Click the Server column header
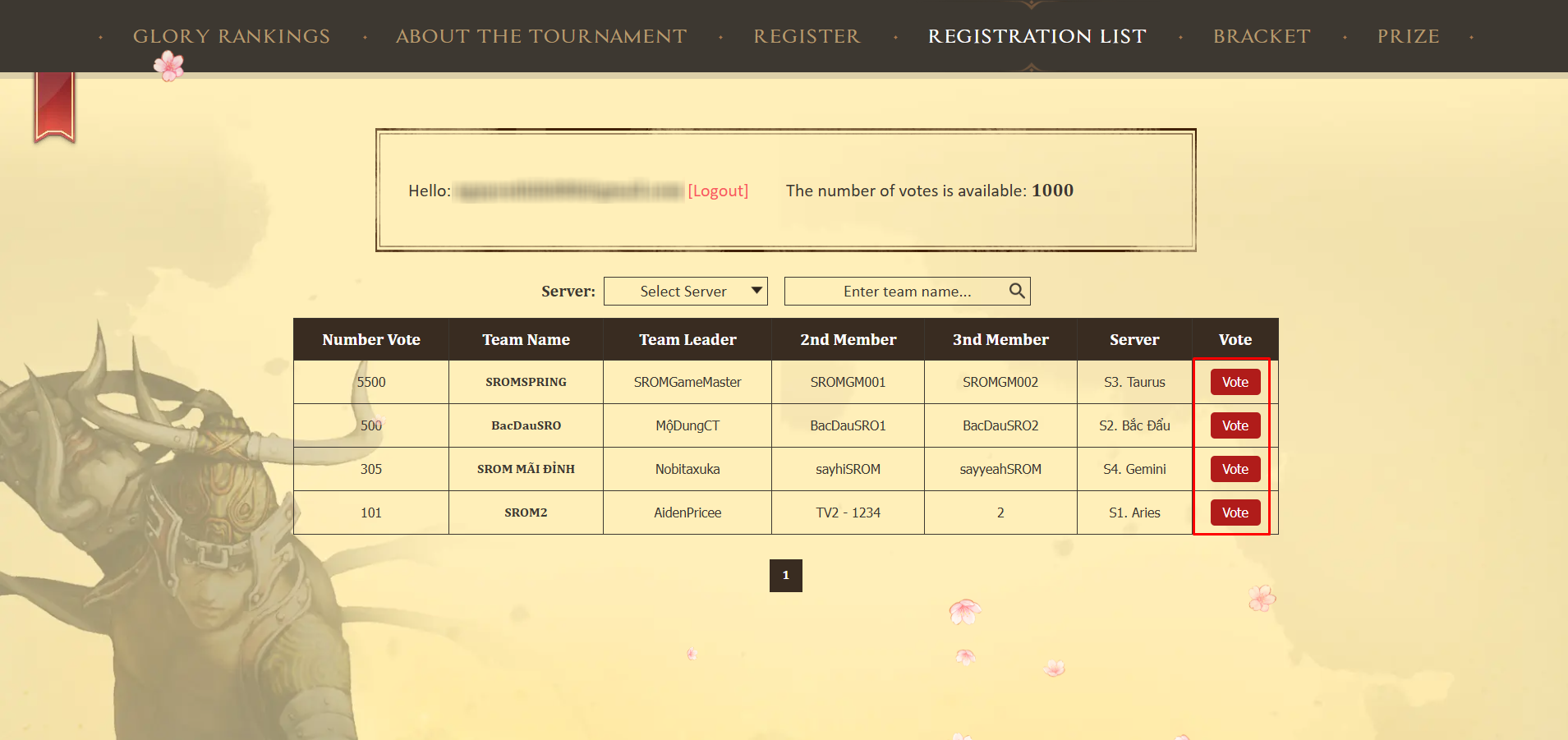This screenshot has height=740, width=1568. (1133, 339)
